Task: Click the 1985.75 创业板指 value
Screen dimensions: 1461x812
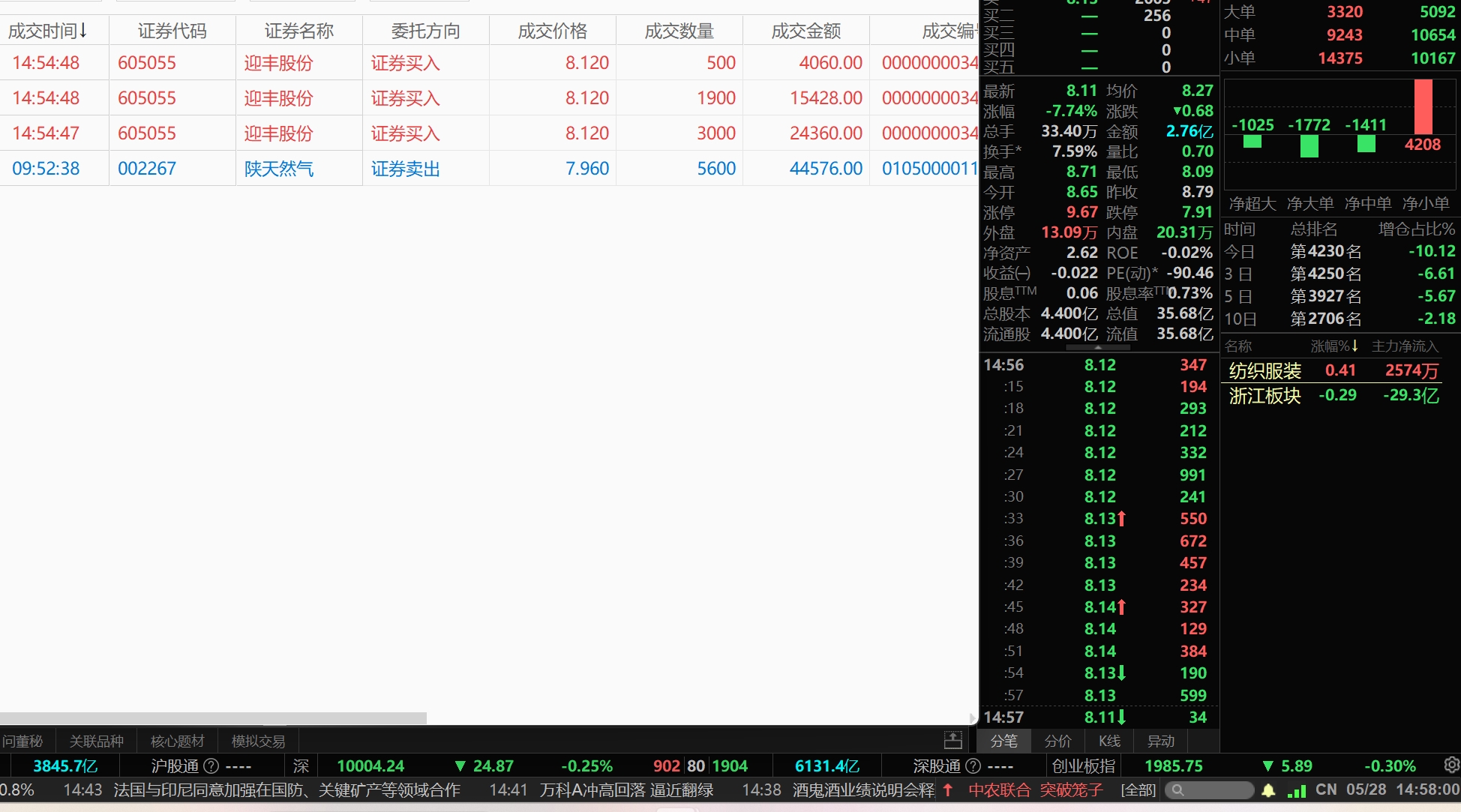Action: click(x=1173, y=766)
